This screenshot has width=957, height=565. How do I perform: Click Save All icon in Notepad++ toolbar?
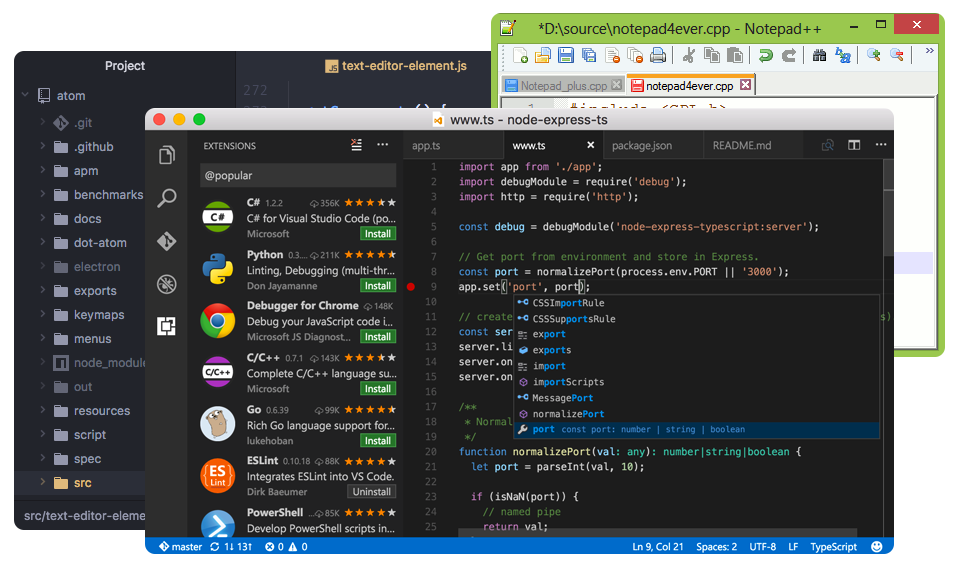click(x=589, y=56)
